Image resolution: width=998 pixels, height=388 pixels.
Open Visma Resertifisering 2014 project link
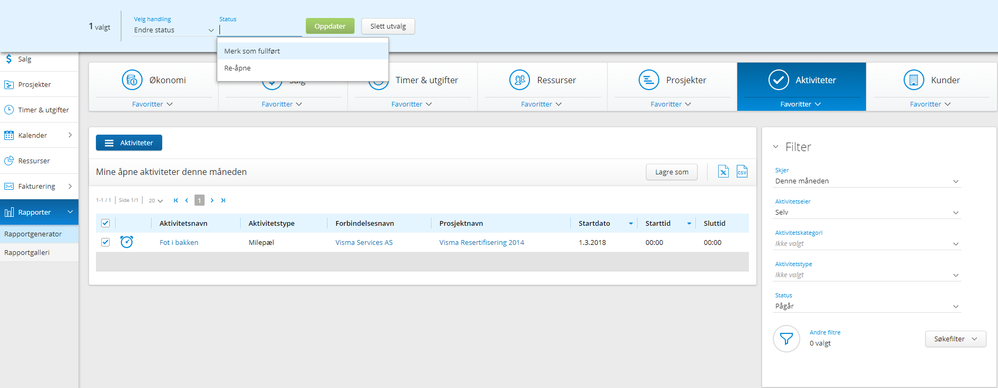pyautogui.click(x=482, y=242)
